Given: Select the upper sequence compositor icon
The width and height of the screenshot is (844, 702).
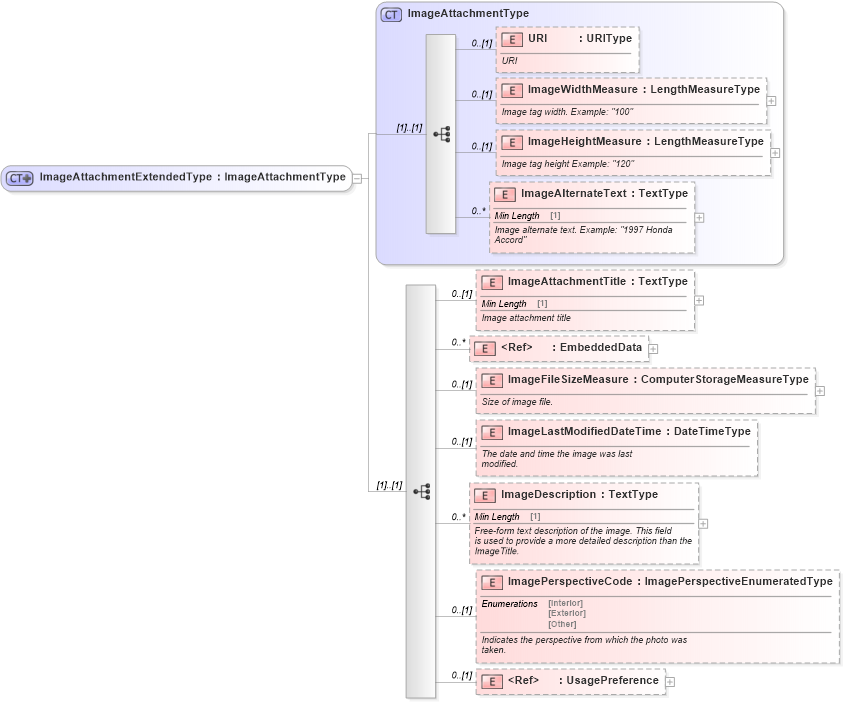Looking at the screenshot, I should pos(440,133).
